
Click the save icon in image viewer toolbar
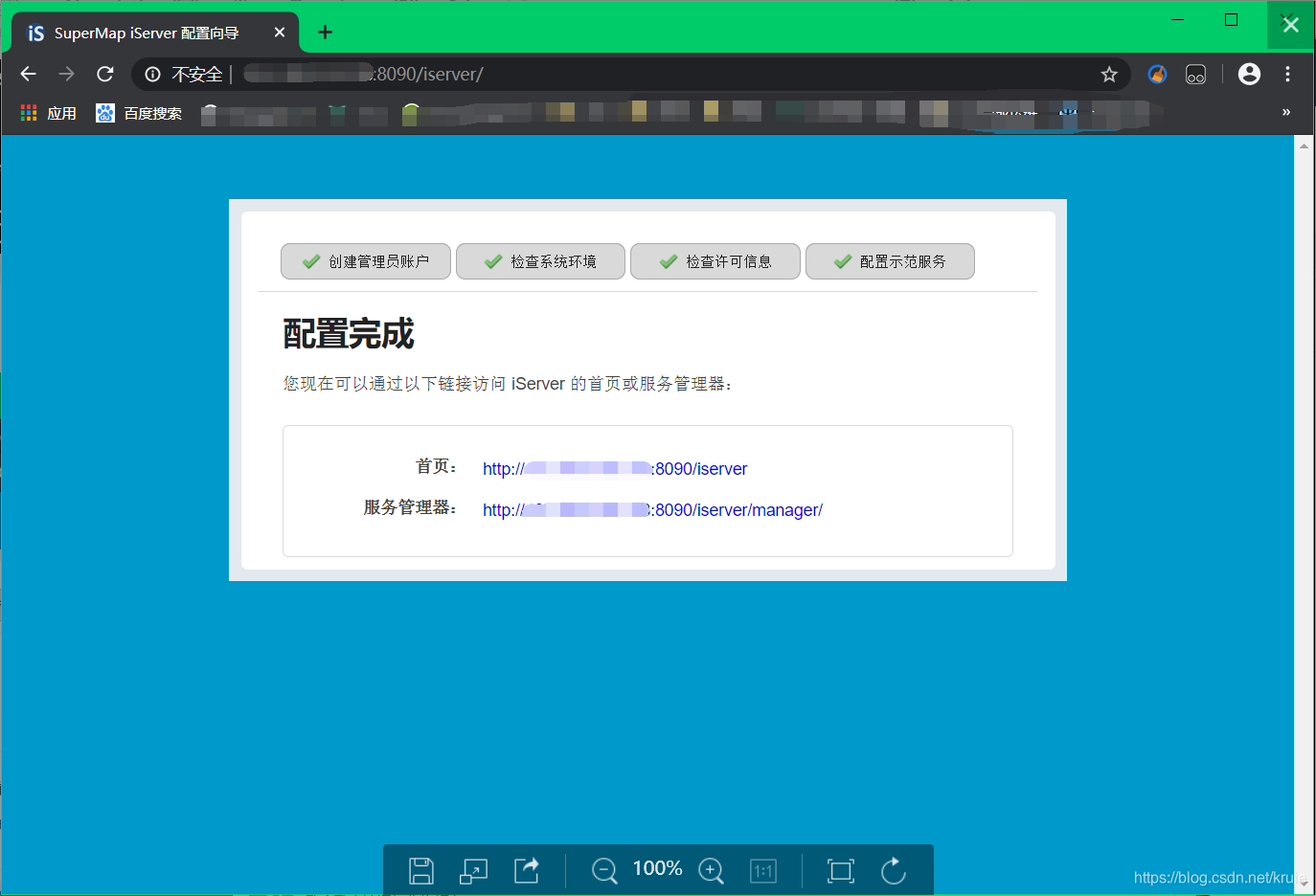tap(421, 871)
